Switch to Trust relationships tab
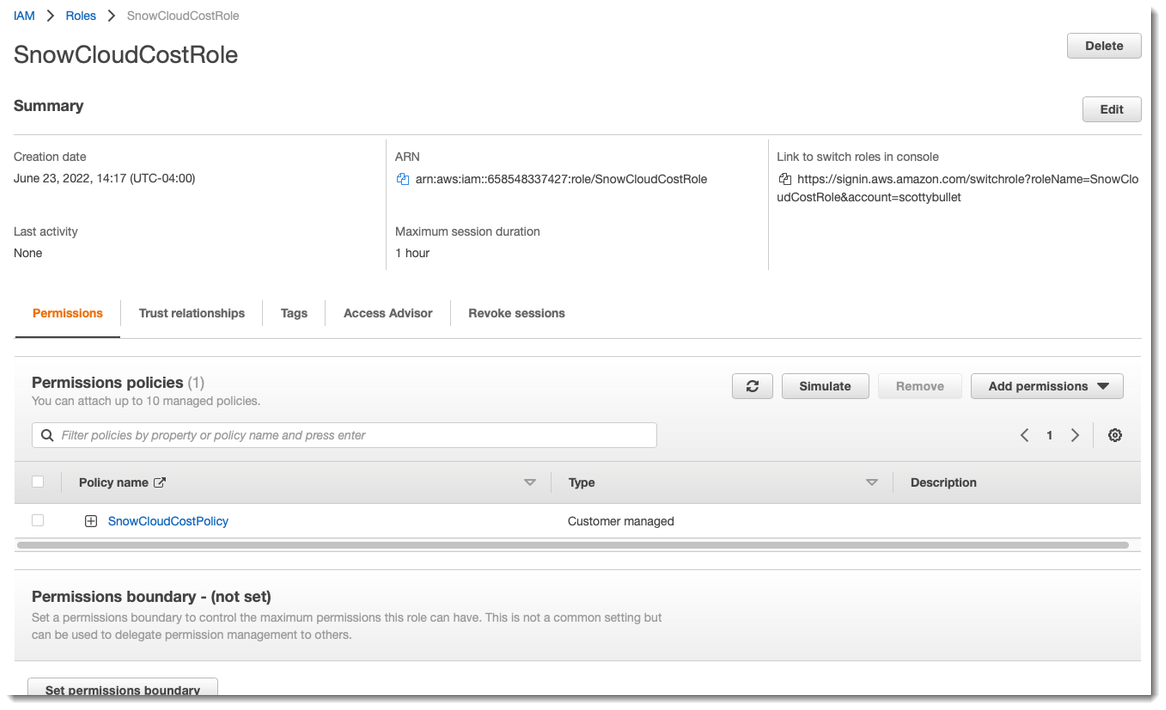Viewport: 1166px width, 710px height. [x=192, y=314]
